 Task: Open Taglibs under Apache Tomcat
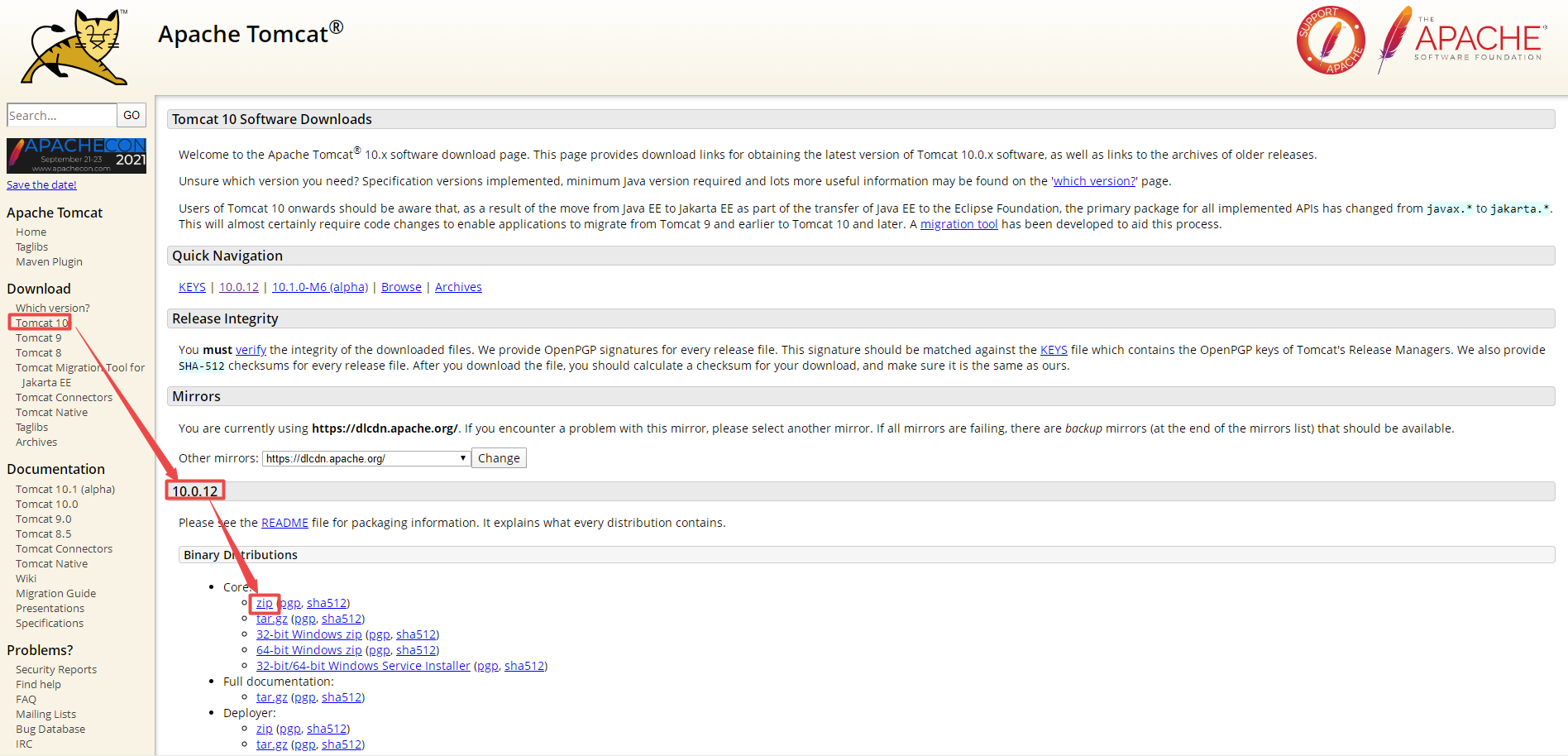pos(31,247)
